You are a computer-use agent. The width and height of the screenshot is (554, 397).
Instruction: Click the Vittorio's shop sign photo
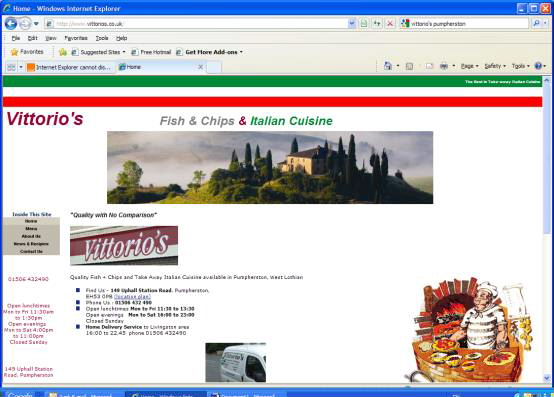click(x=124, y=245)
